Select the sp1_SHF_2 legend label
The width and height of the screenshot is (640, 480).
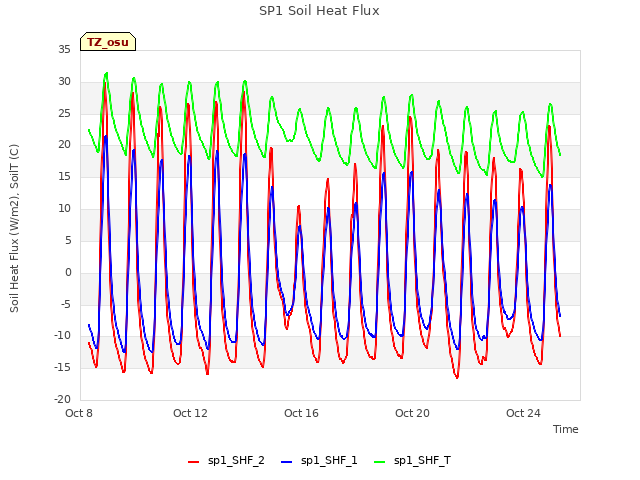point(236,460)
